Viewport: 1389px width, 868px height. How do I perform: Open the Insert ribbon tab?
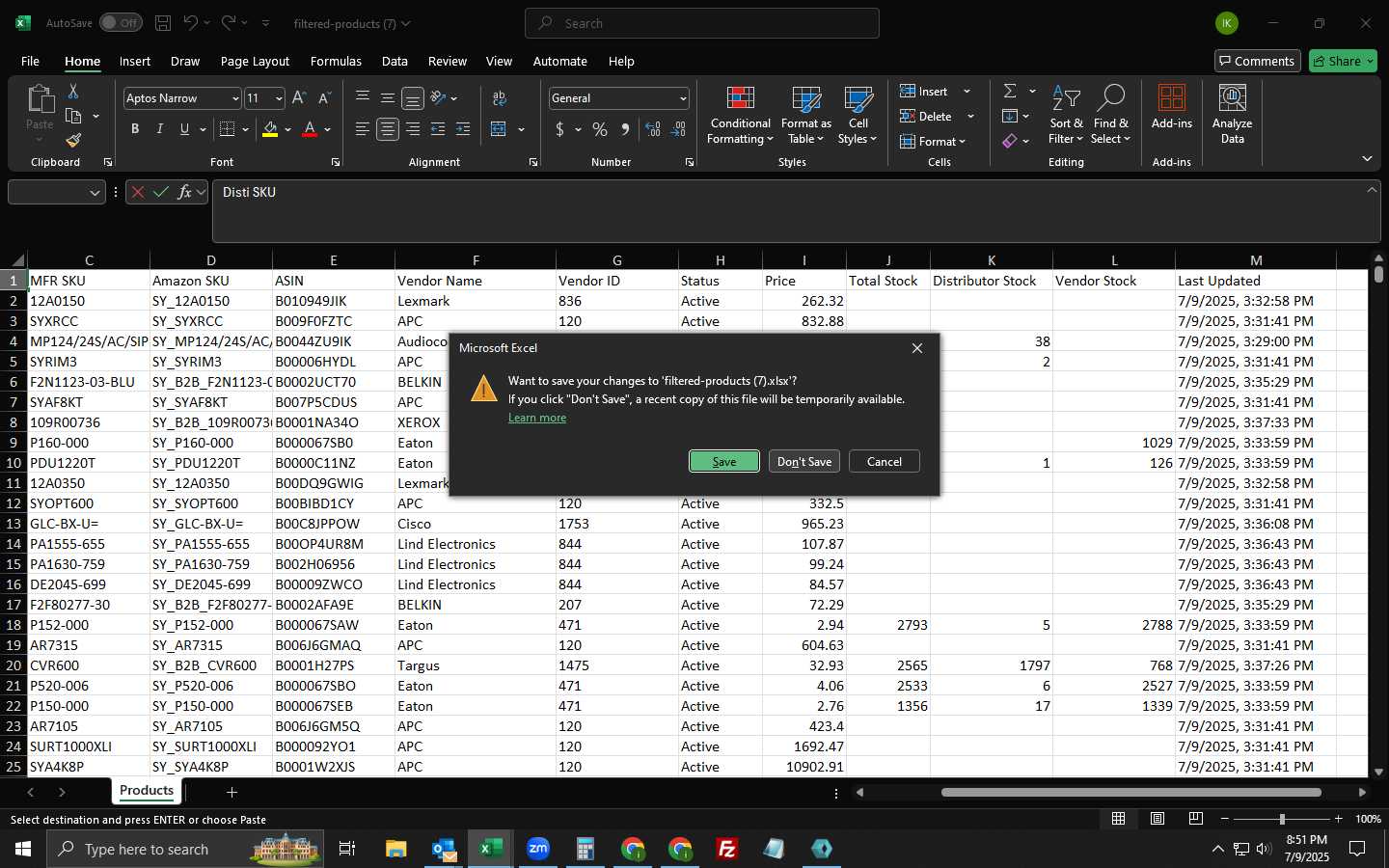pyautogui.click(x=135, y=61)
